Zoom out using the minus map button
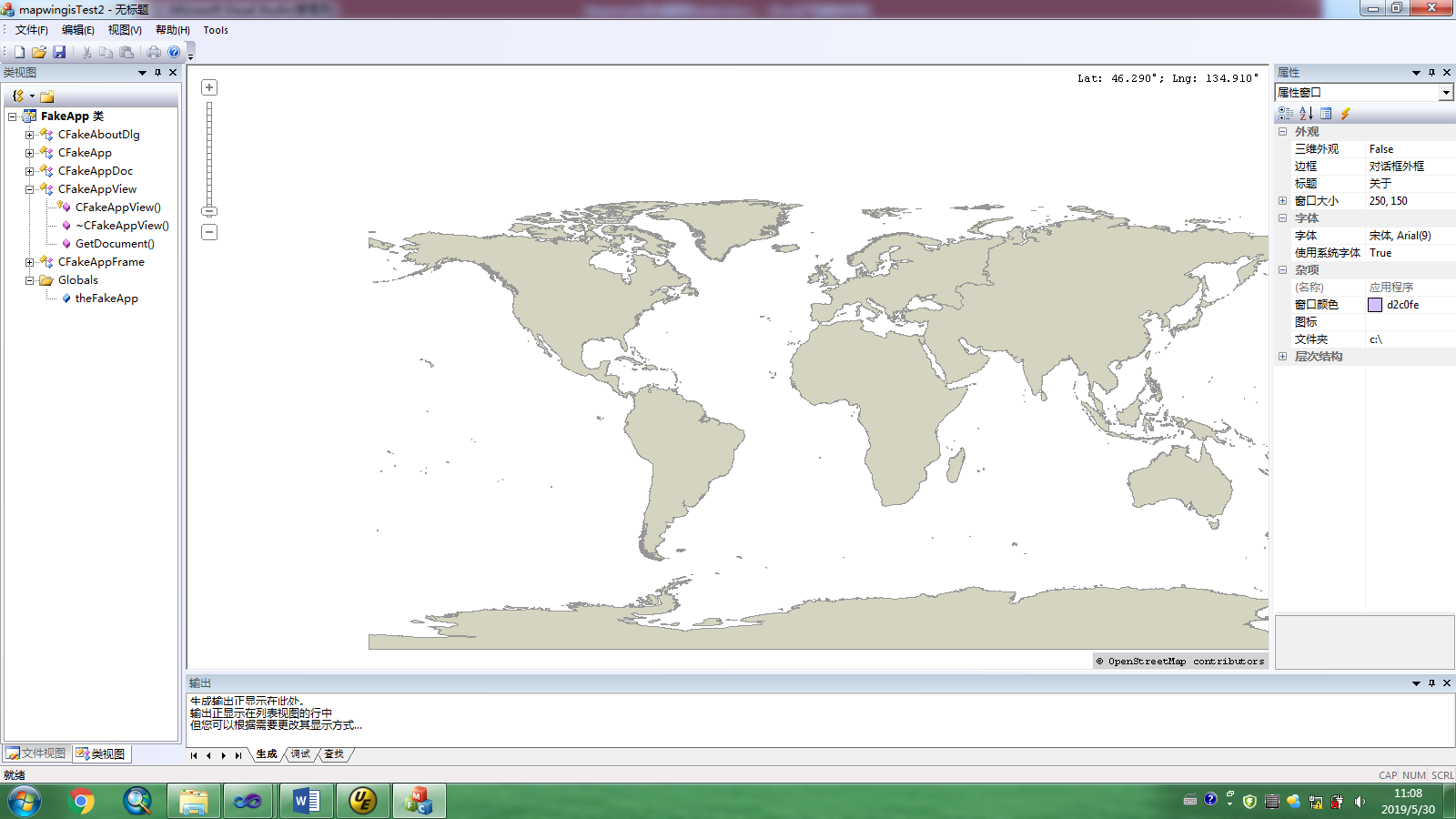The image size is (1456, 819). pos(209,232)
